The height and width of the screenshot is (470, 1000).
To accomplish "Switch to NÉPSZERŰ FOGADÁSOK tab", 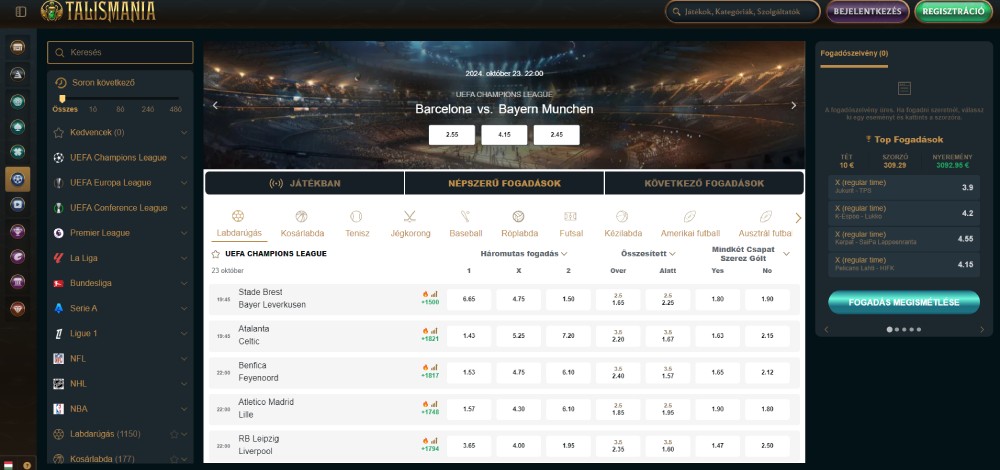I will [504, 183].
